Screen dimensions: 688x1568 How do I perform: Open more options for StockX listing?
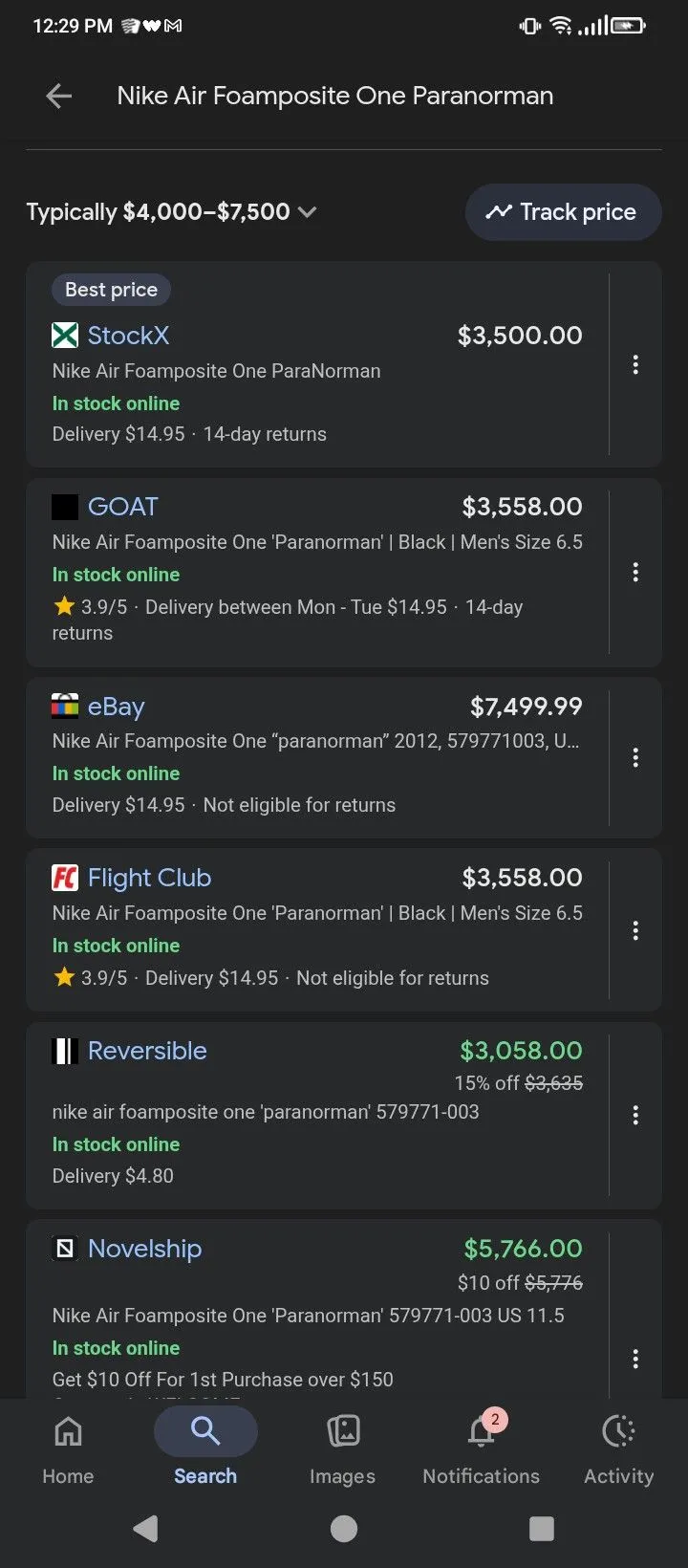635,364
